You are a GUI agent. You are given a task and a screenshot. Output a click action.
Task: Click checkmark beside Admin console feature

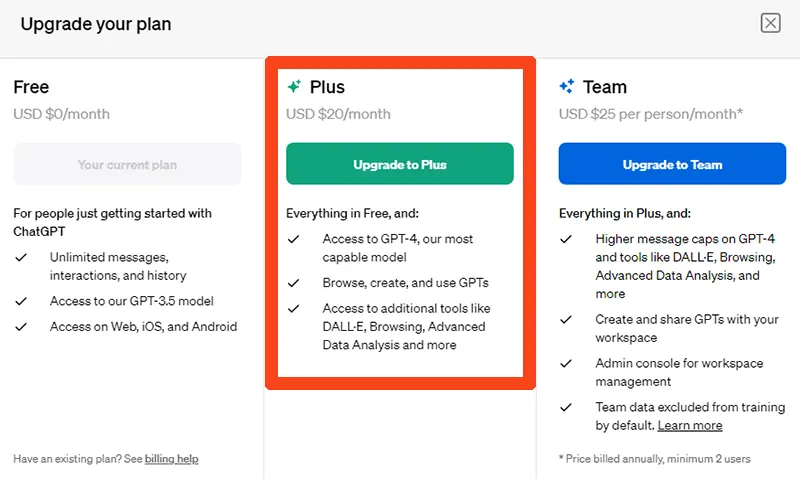566,364
